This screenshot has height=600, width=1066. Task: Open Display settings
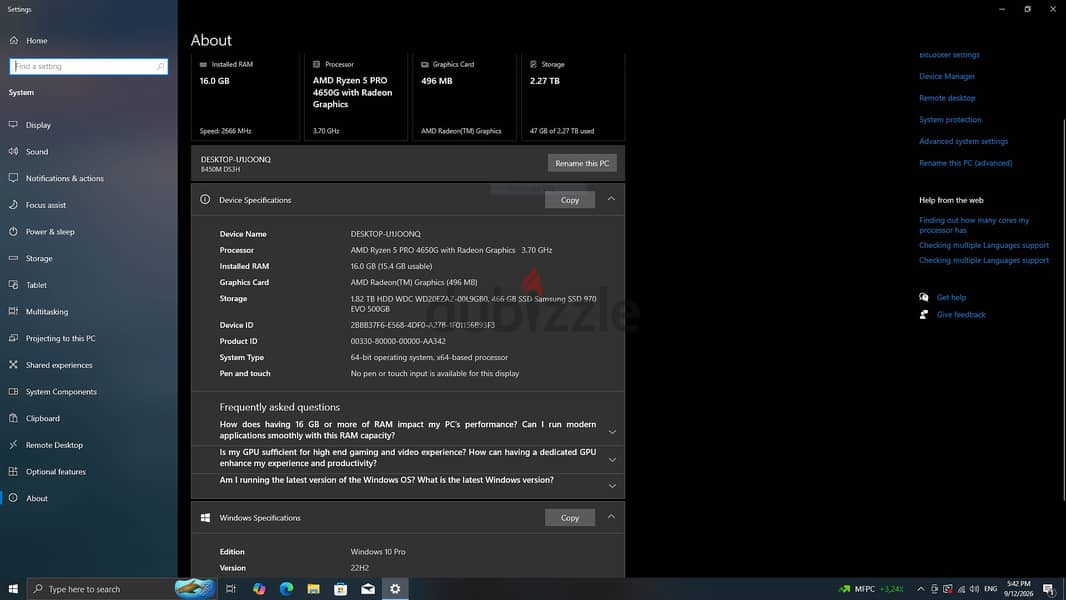[38, 125]
